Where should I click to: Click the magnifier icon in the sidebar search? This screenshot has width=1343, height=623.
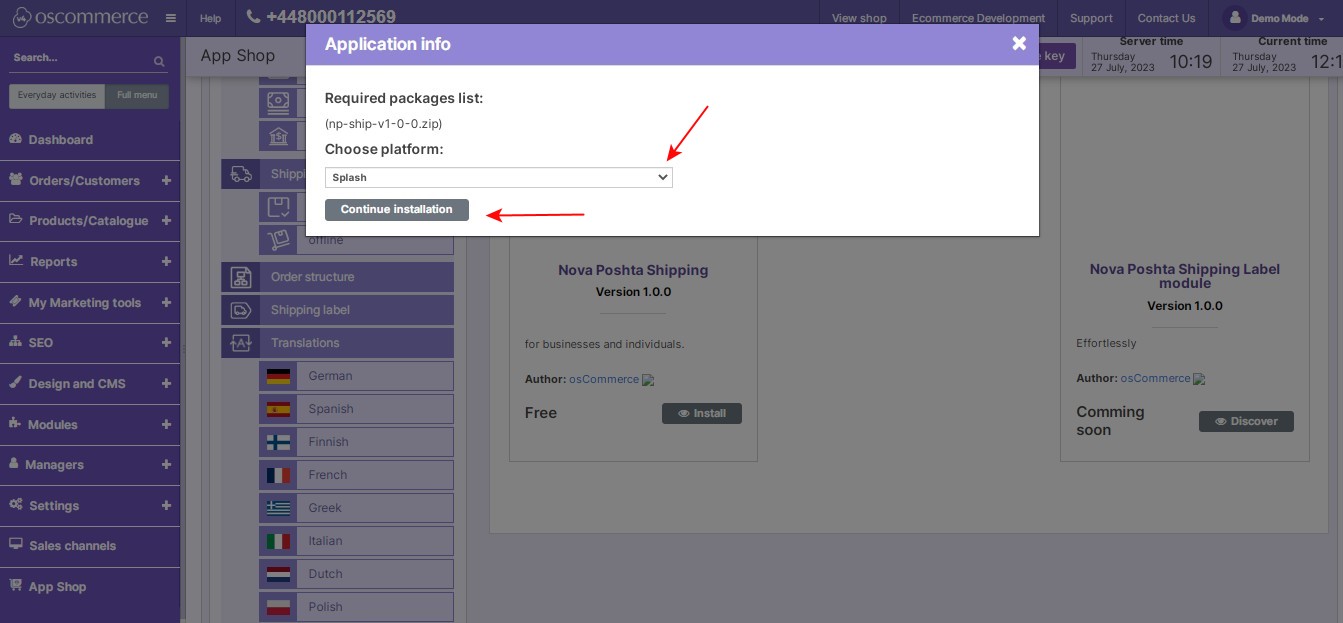point(159,61)
